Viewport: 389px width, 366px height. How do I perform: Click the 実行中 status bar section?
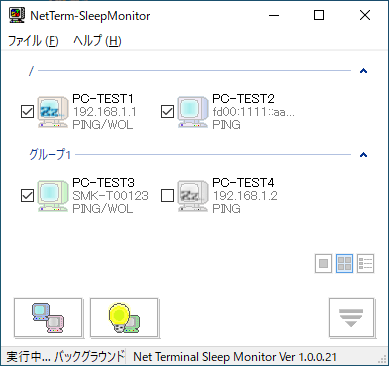pos(64,357)
